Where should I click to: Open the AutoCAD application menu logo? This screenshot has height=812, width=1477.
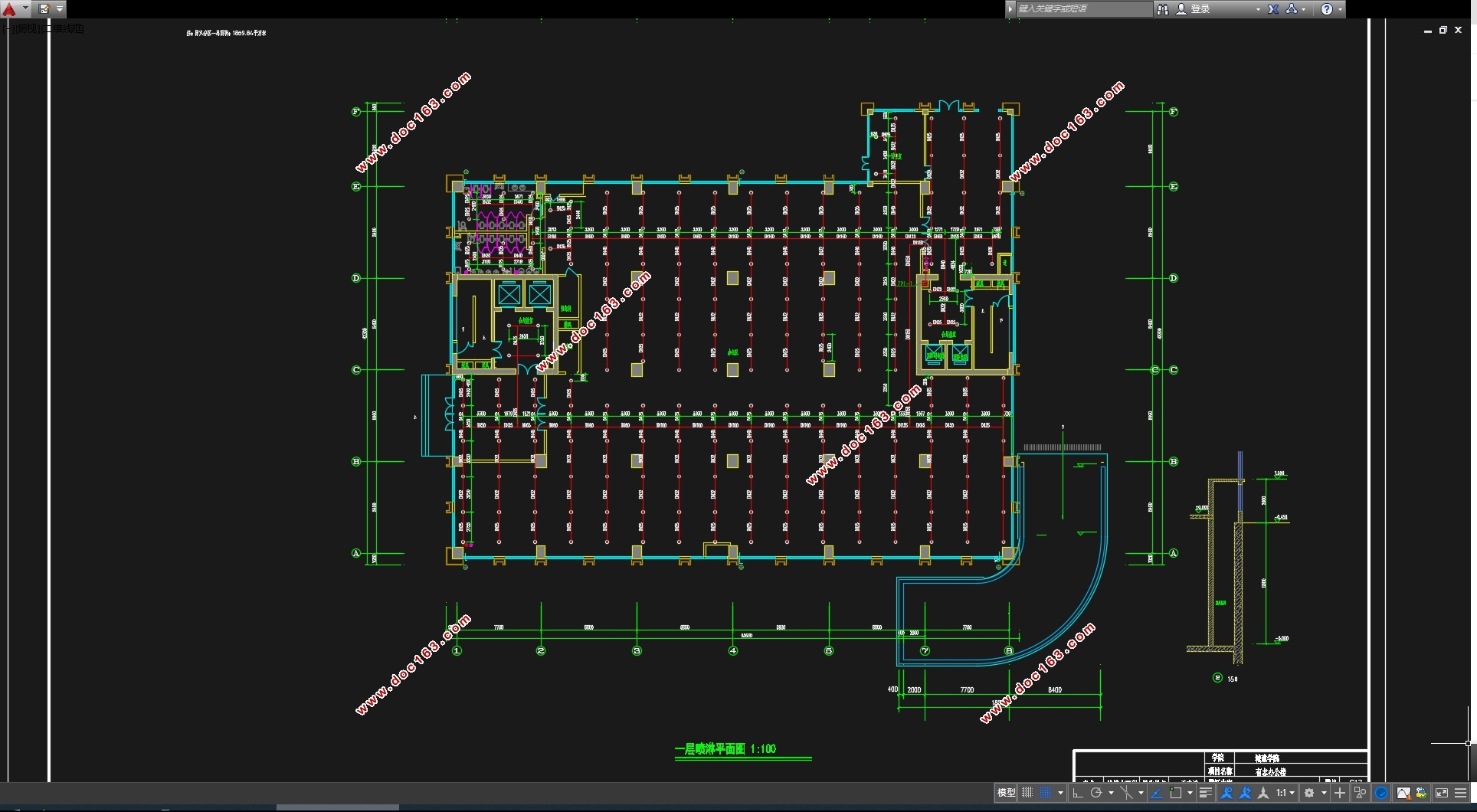tap(9, 9)
